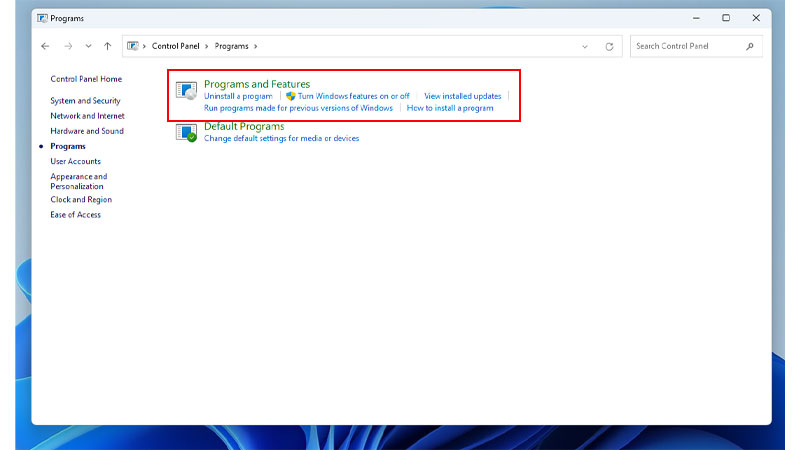
Task: Open the recent locations chevron
Action: [88, 46]
